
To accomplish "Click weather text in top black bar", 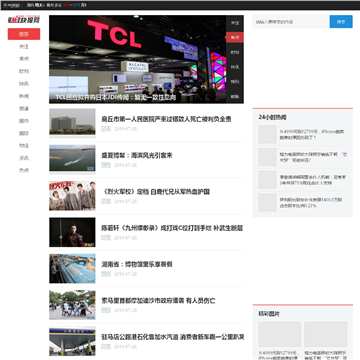I will click(x=56, y=5).
